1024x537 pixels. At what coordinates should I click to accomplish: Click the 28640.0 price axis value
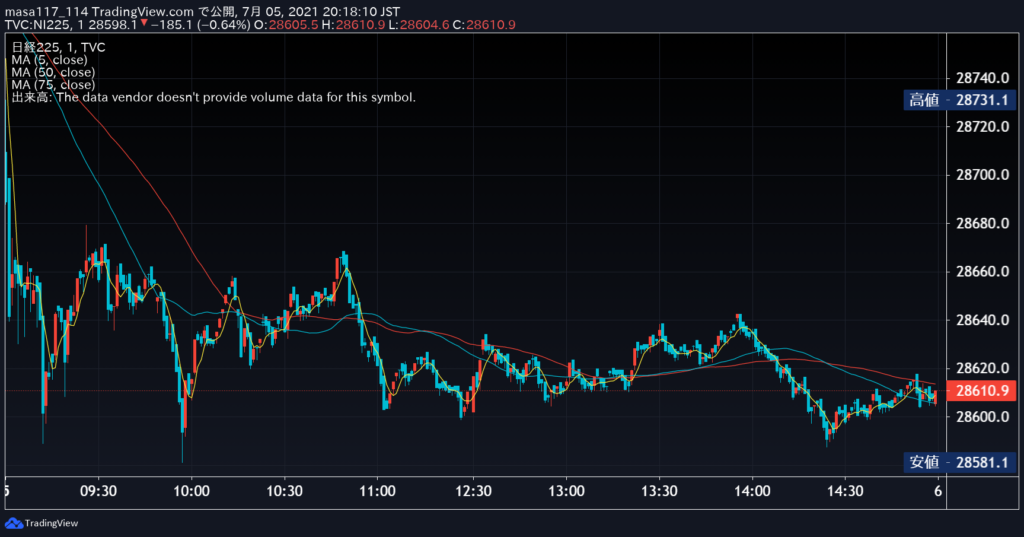pyautogui.click(x=982, y=320)
